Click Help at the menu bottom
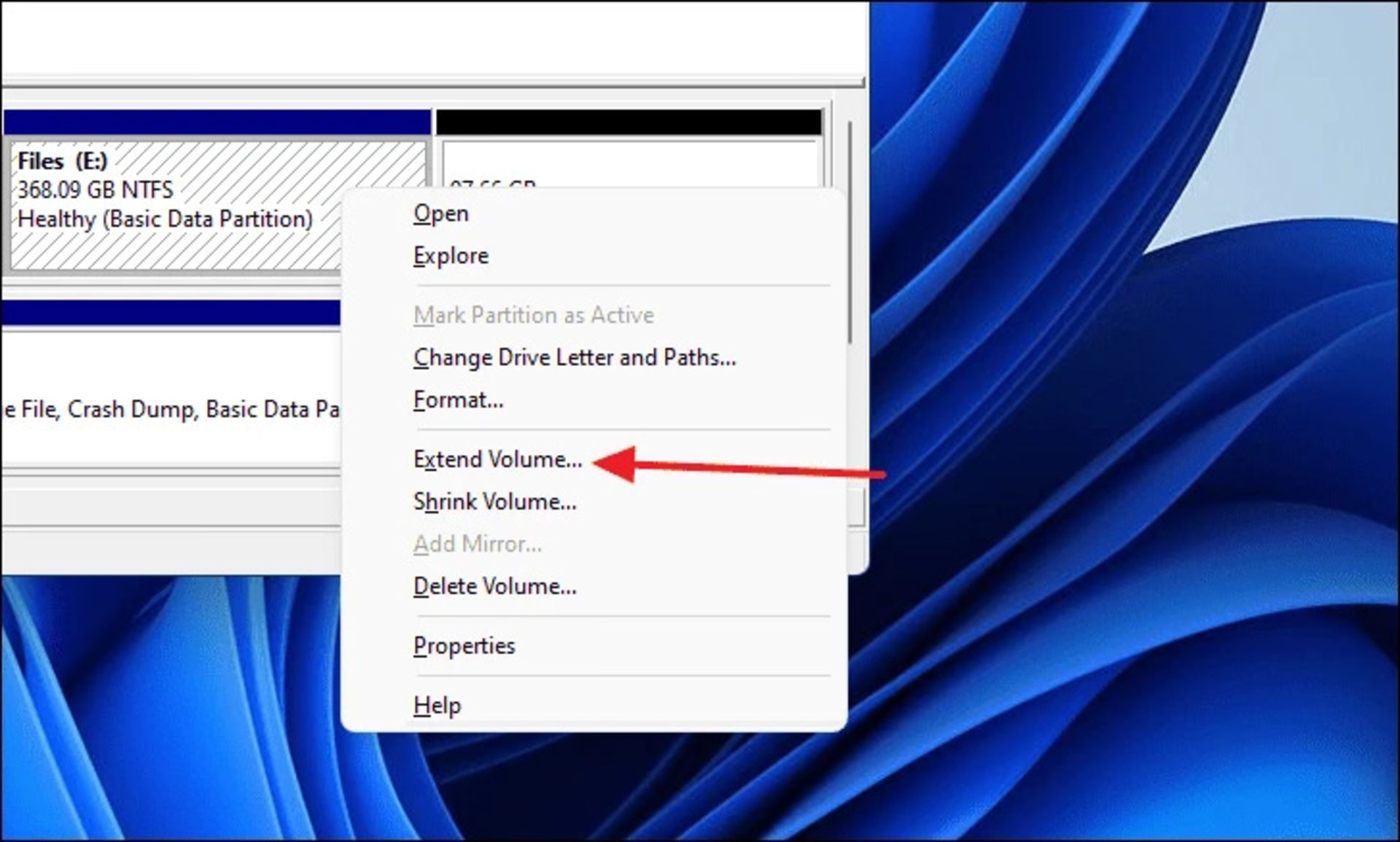The width and height of the screenshot is (1400, 842). click(x=437, y=706)
